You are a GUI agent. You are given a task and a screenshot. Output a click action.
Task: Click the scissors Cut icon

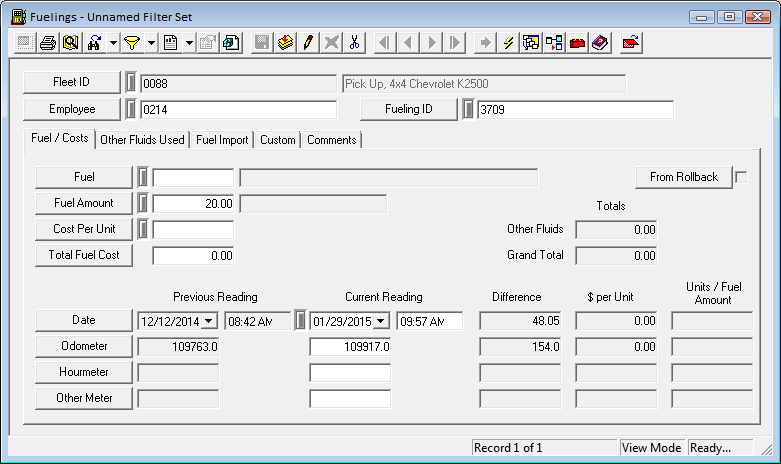[x=354, y=43]
